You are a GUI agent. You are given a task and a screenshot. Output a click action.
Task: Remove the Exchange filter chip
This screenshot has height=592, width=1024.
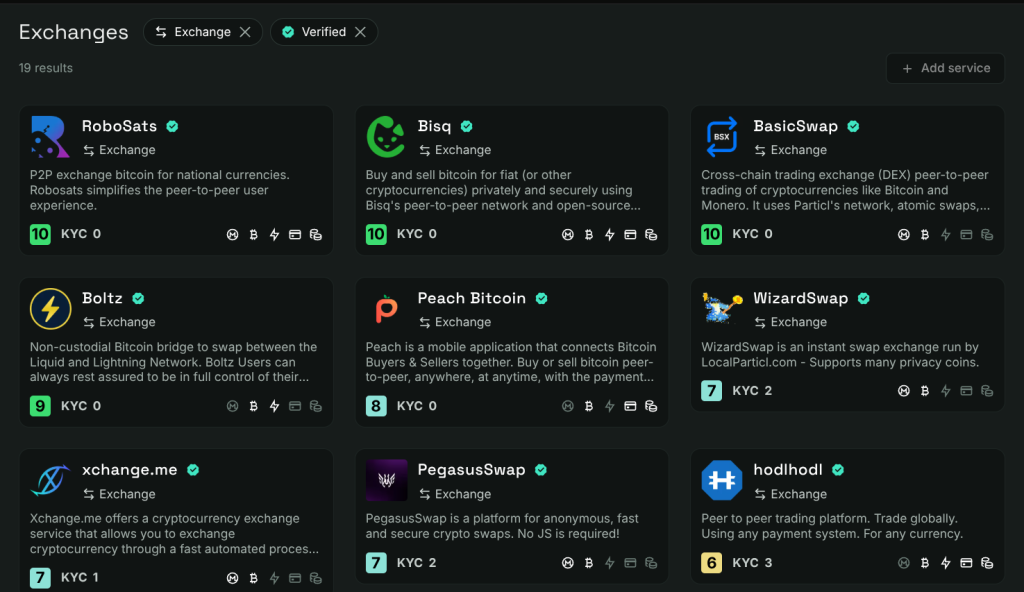tap(245, 32)
